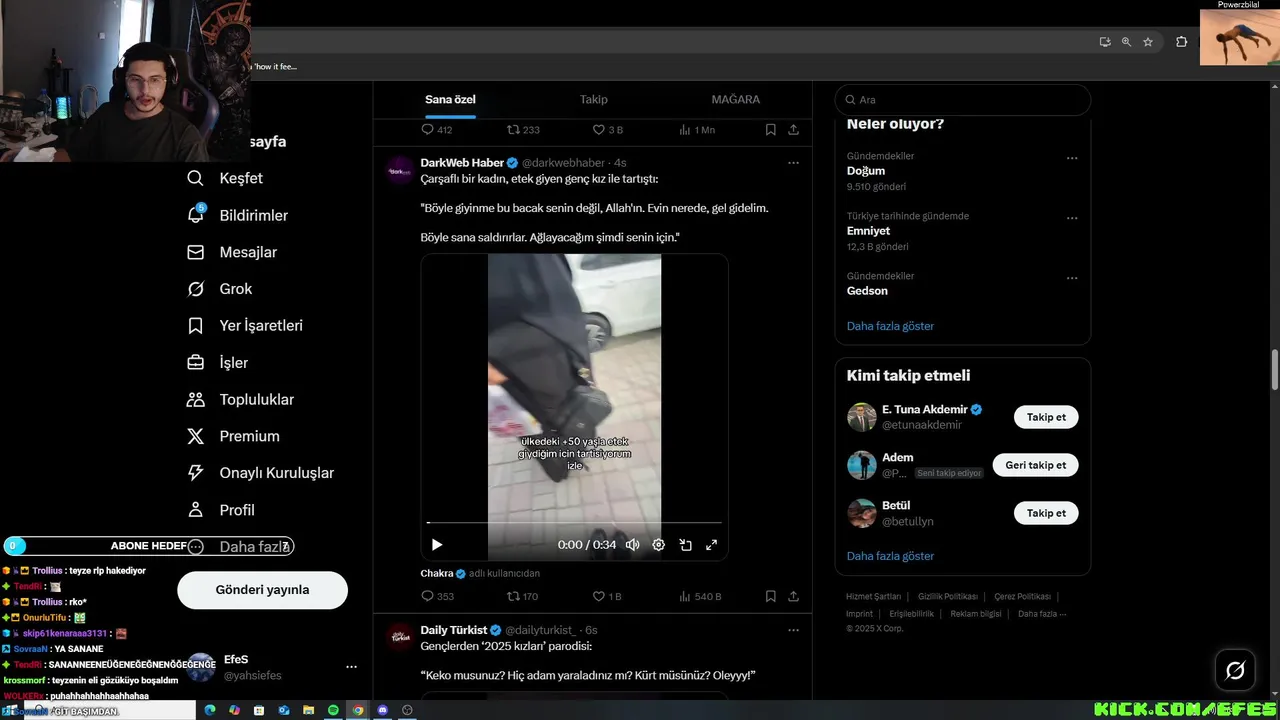1280x720 pixels.
Task: View analytics of DarkWeb Haber post
Action: [x=700, y=596]
